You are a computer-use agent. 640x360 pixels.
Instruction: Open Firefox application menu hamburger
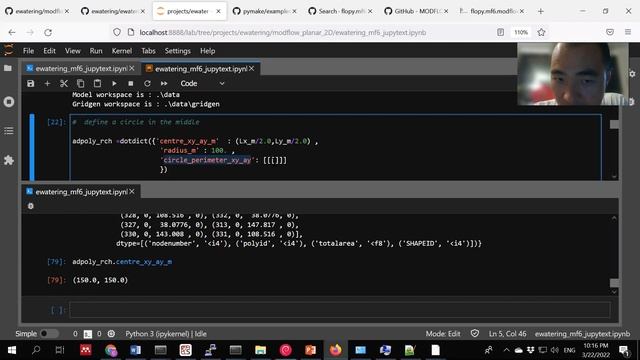point(628,32)
